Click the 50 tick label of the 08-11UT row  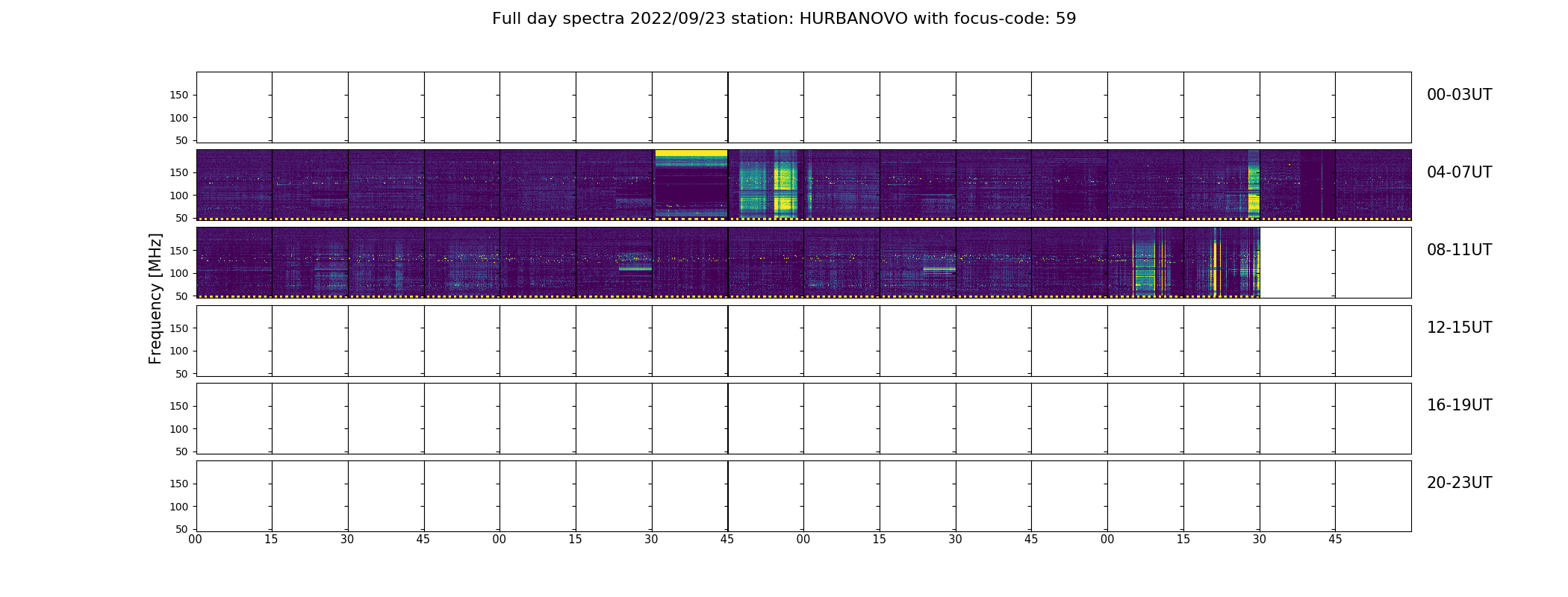[182, 296]
